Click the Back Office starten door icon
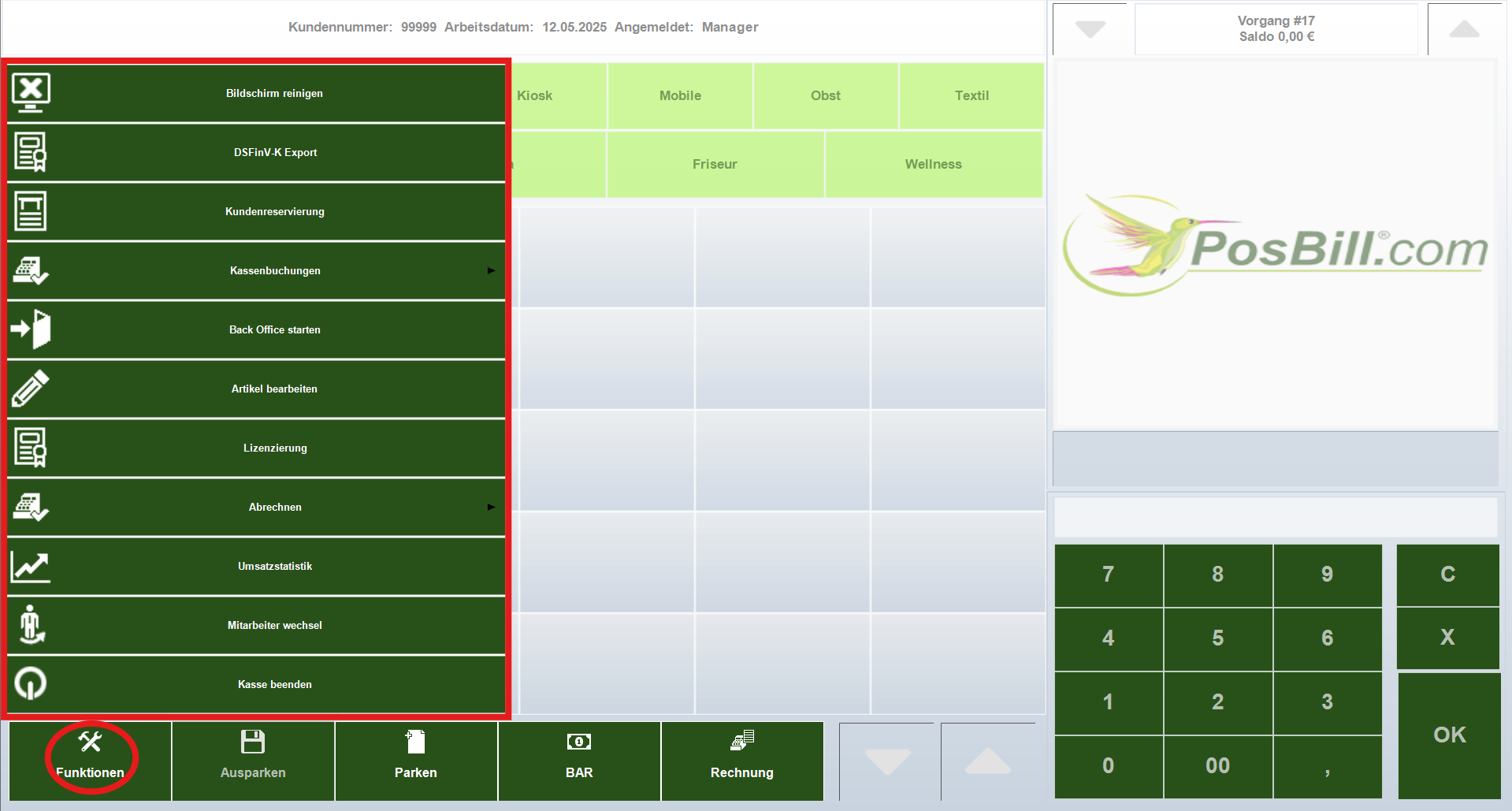This screenshot has height=811, width=1512. [x=31, y=329]
